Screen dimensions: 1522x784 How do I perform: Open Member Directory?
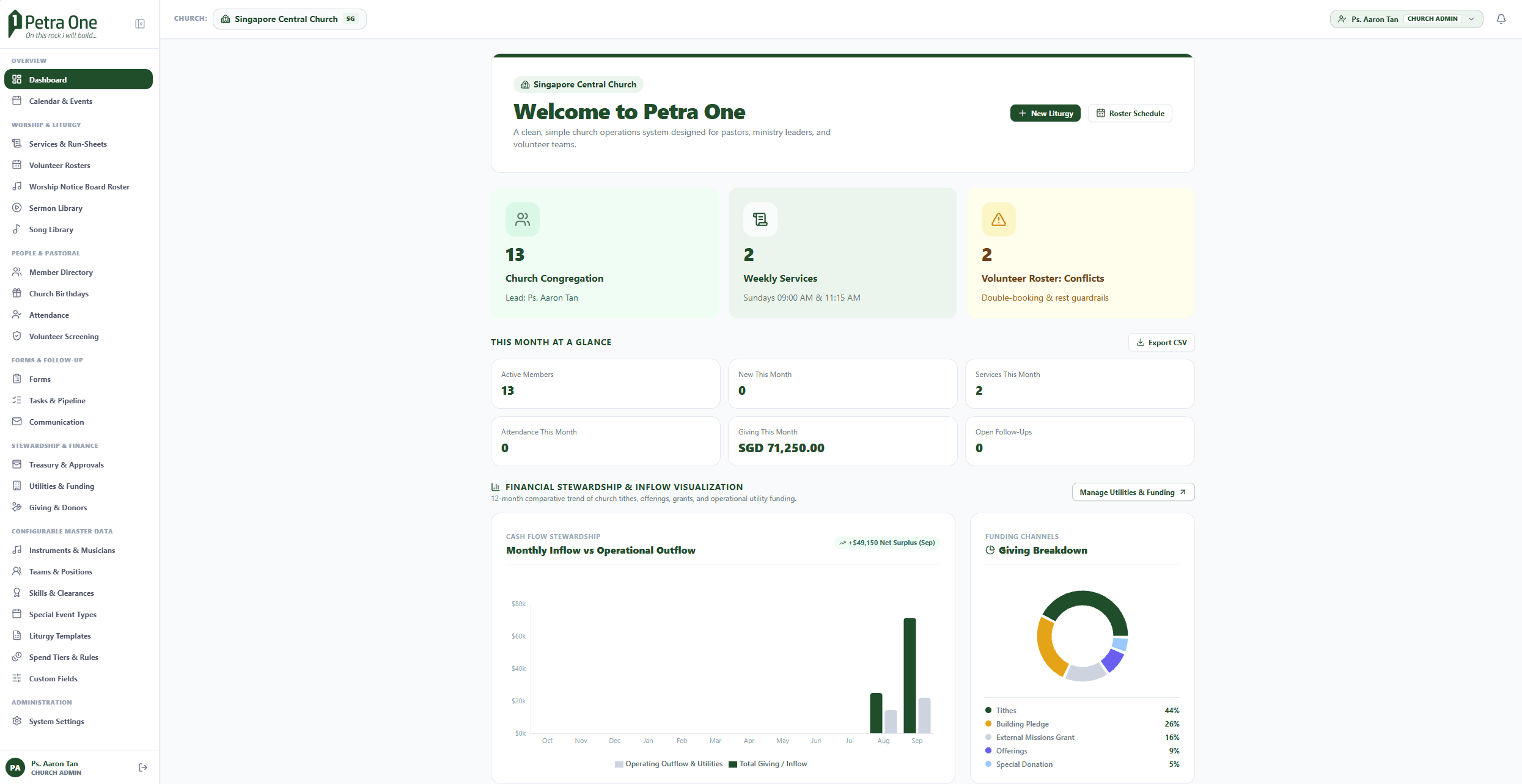coord(78,272)
